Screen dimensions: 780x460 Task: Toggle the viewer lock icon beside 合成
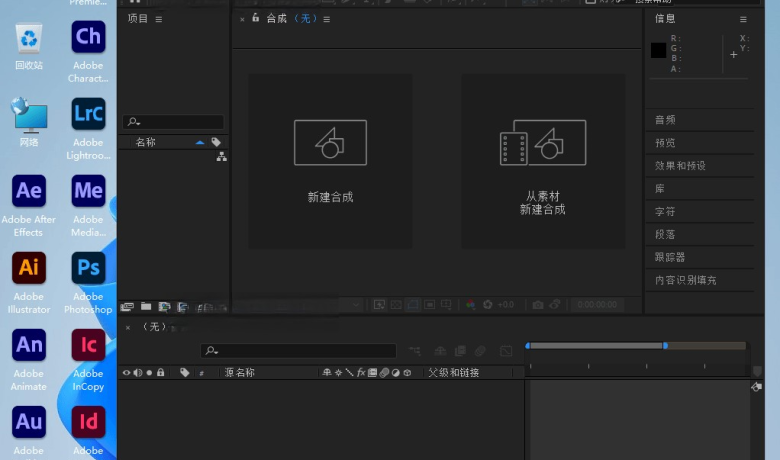pos(256,18)
